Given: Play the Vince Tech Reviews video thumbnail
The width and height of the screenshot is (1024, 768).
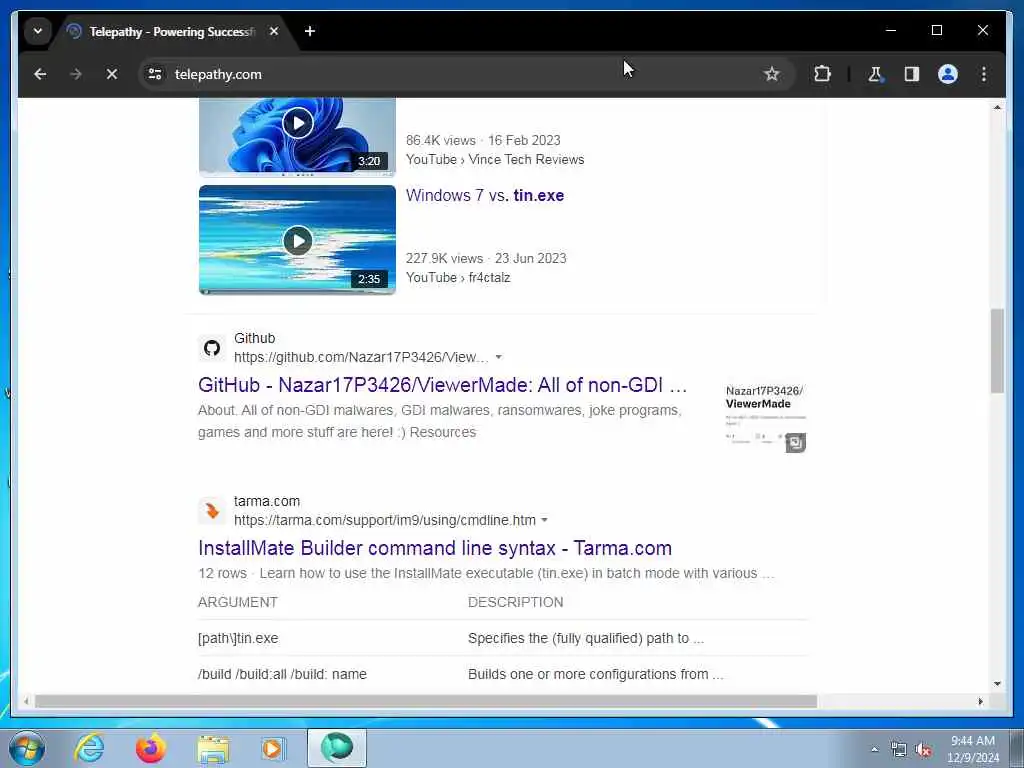Looking at the screenshot, I should pos(297,136).
